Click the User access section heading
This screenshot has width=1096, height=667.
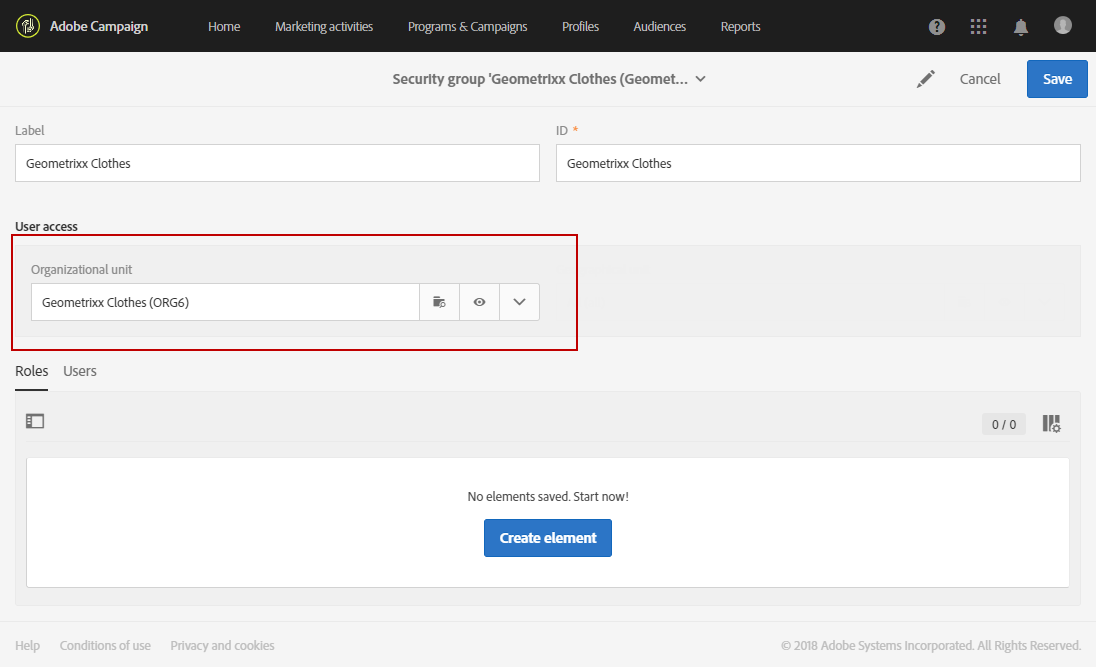pyautogui.click(x=46, y=227)
